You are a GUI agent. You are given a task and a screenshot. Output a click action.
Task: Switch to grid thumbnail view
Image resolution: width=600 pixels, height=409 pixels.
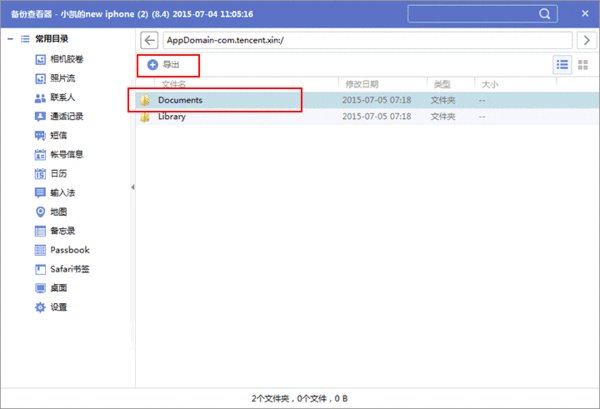[x=583, y=64]
